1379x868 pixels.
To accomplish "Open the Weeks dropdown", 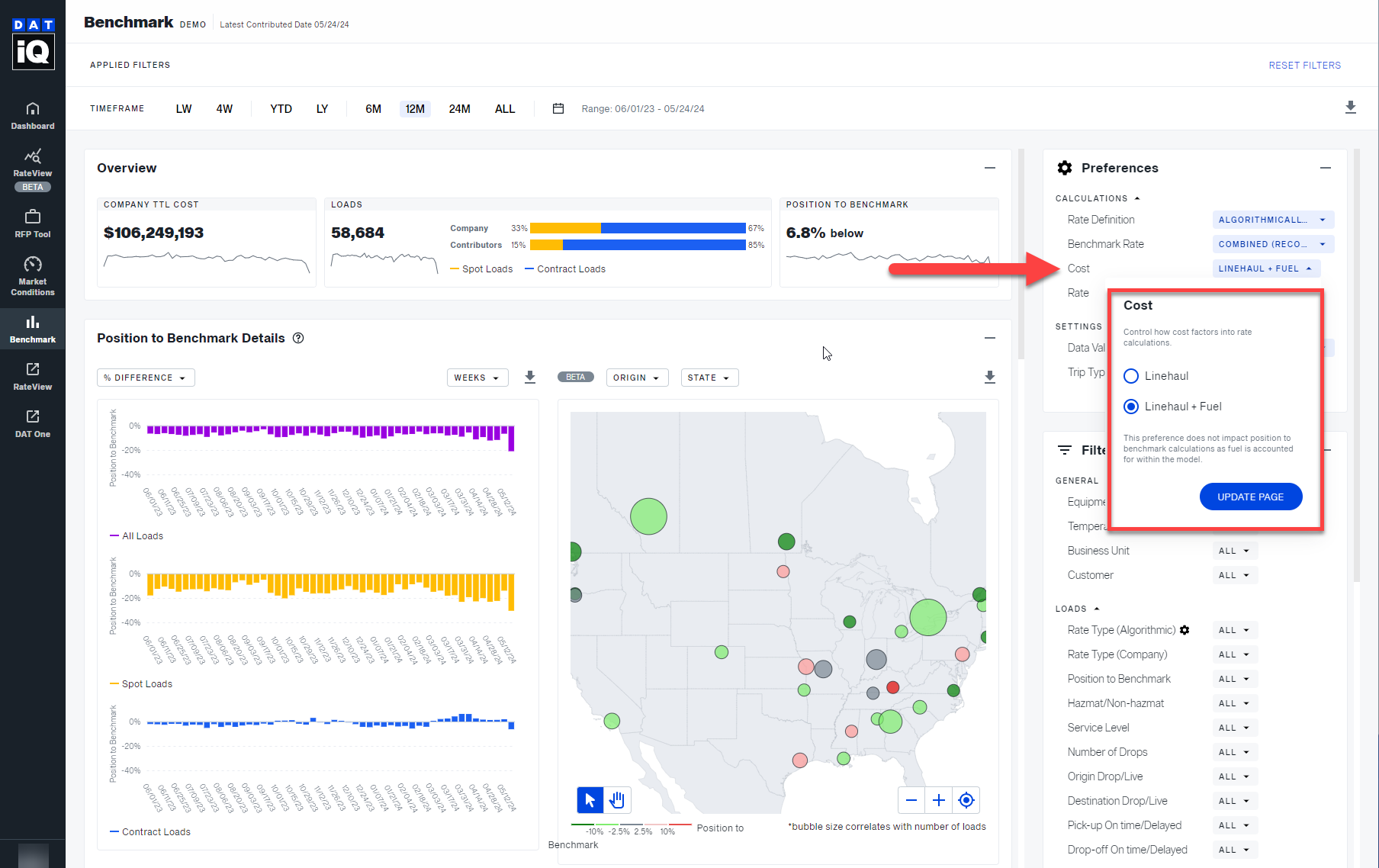I will coord(477,378).
